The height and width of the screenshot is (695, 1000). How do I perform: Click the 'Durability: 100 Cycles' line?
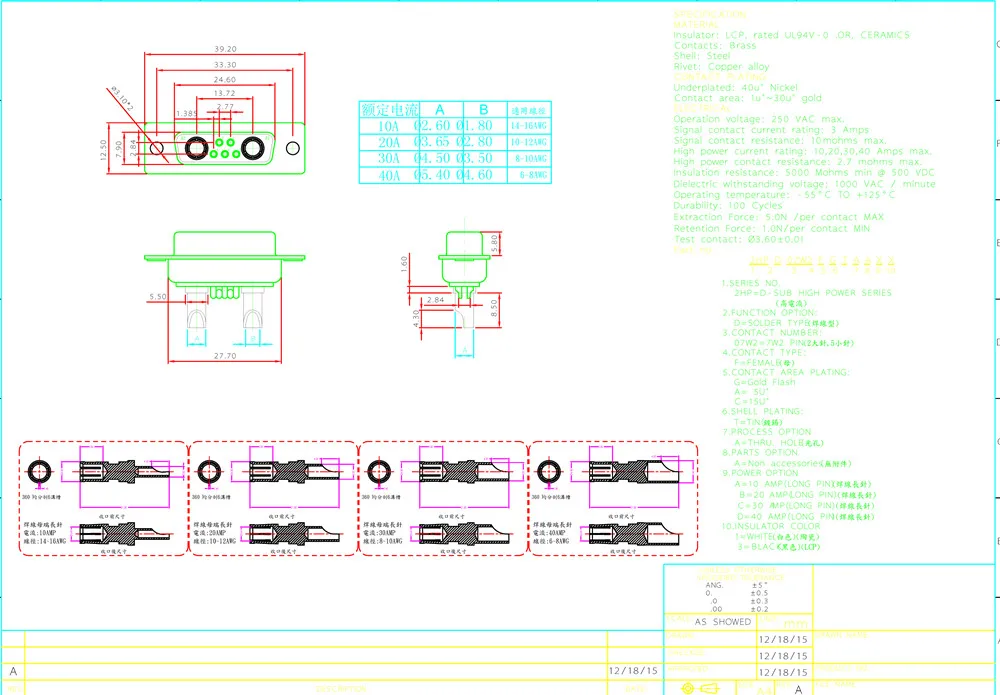(728, 206)
